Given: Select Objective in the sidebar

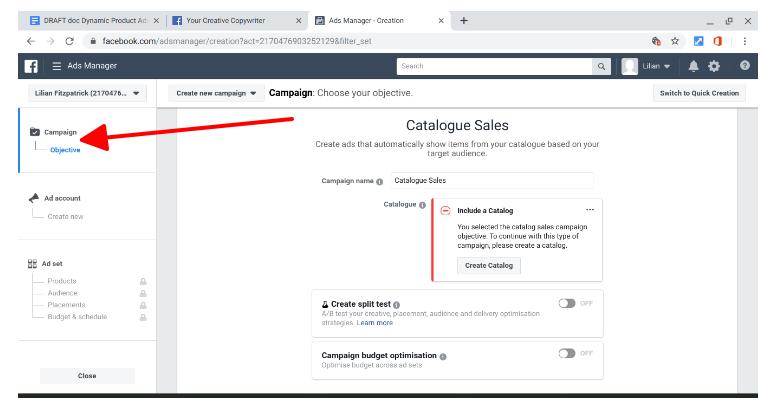Looking at the screenshot, I should (x=65, y=150).
